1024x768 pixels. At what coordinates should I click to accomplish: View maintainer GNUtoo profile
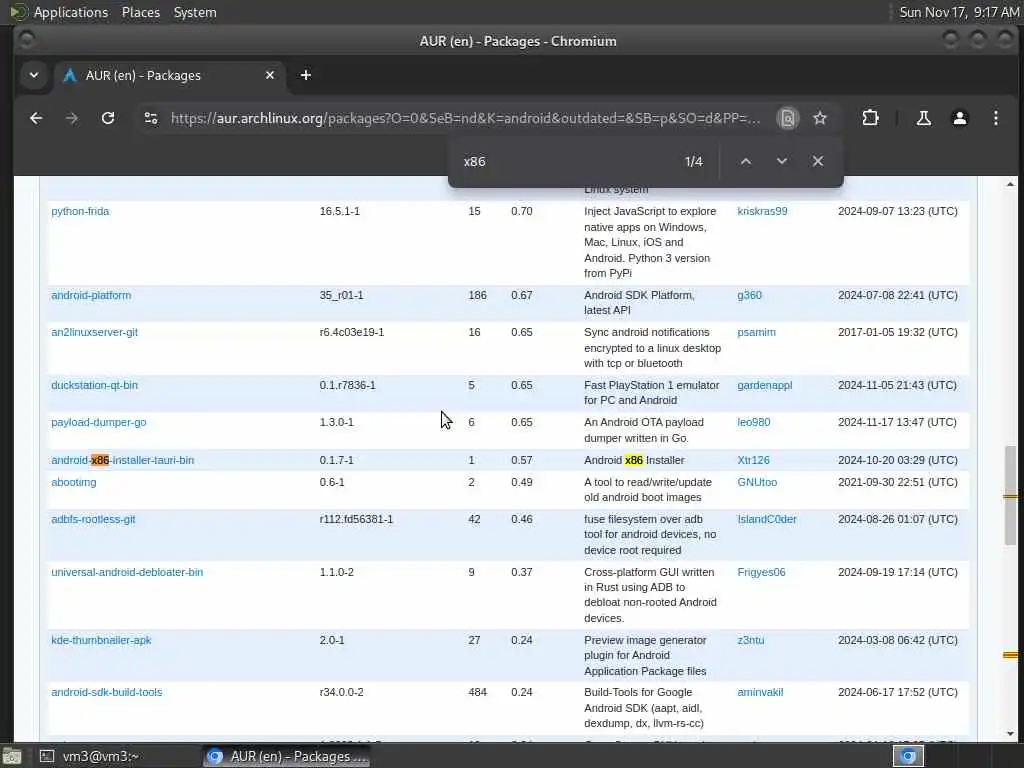pos(757,482)
